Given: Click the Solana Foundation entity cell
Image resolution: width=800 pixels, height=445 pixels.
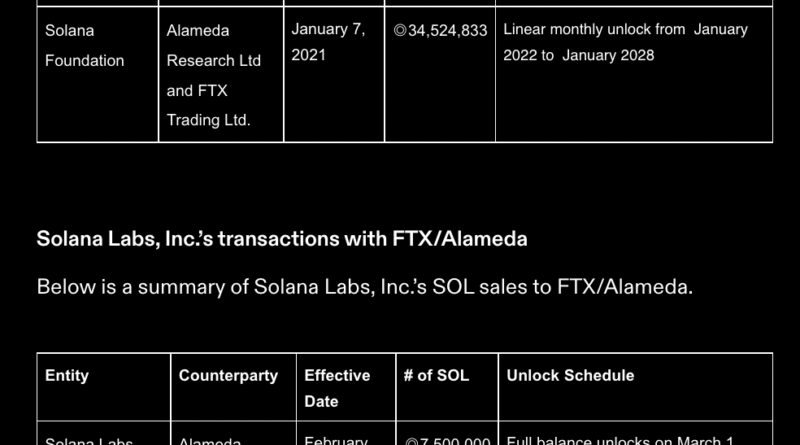Looking at the screenshot, I should (84, 45).
